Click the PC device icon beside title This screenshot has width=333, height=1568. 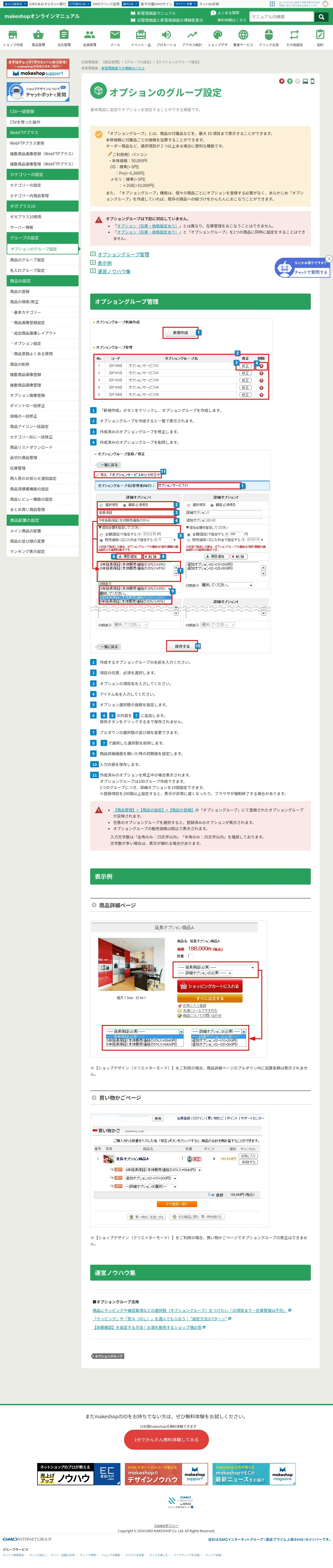coord(305,81)
